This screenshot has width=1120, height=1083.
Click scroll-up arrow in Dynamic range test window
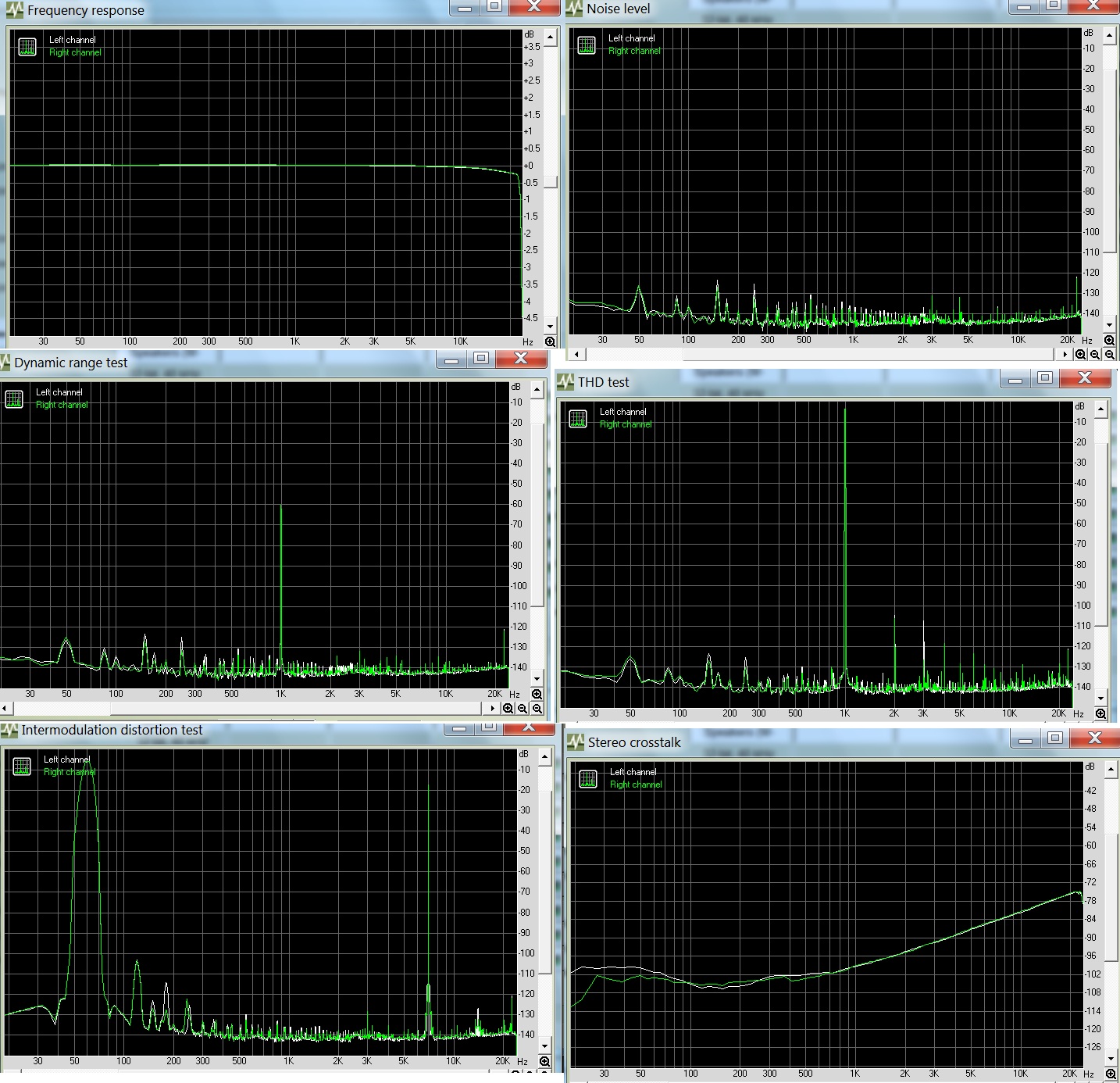[537, 389]
